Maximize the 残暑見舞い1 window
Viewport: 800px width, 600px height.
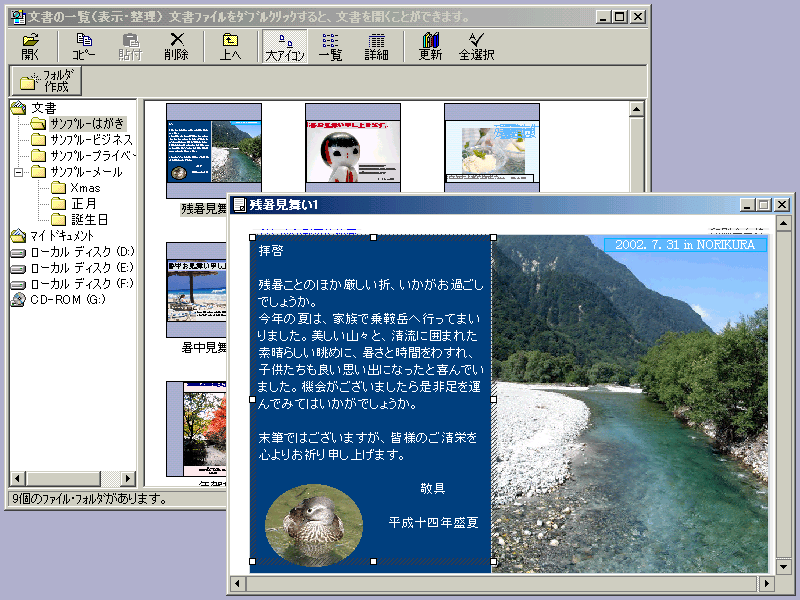(x=764, y=205)
